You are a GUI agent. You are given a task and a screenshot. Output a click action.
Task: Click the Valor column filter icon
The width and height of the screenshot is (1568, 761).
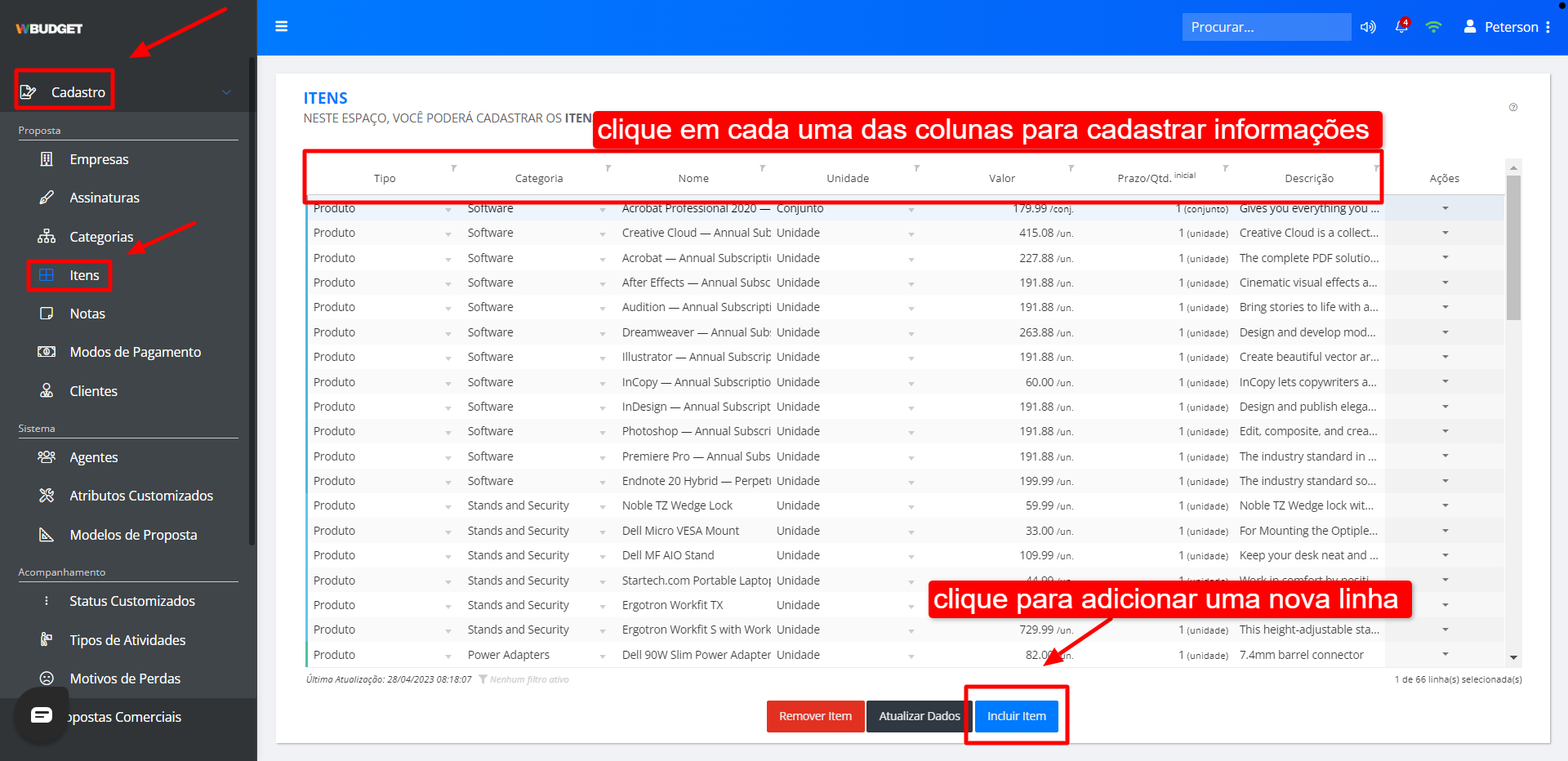(x=1071, y=168)
